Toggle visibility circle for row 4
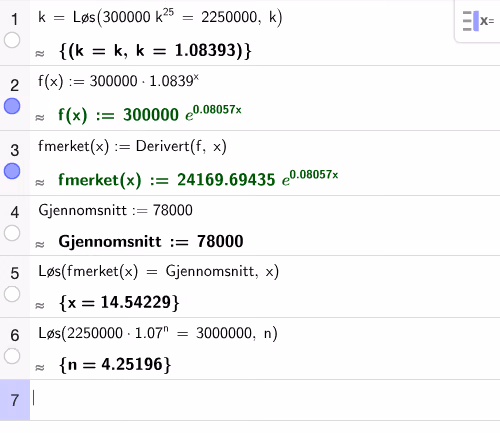This screenshot has height=433, width=500. [x=12, y=233]
